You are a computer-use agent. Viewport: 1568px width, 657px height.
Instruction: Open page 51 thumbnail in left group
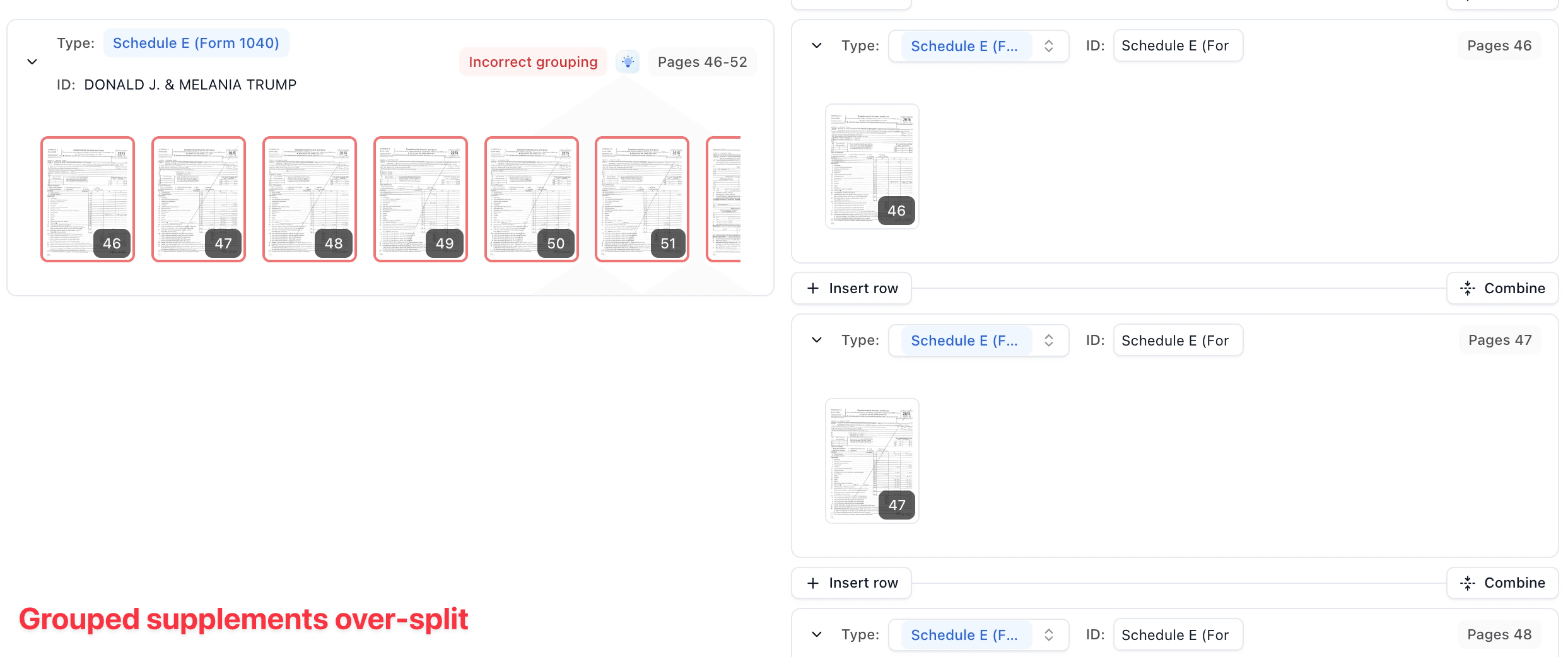pyautogui.click(x=642, y=199)
